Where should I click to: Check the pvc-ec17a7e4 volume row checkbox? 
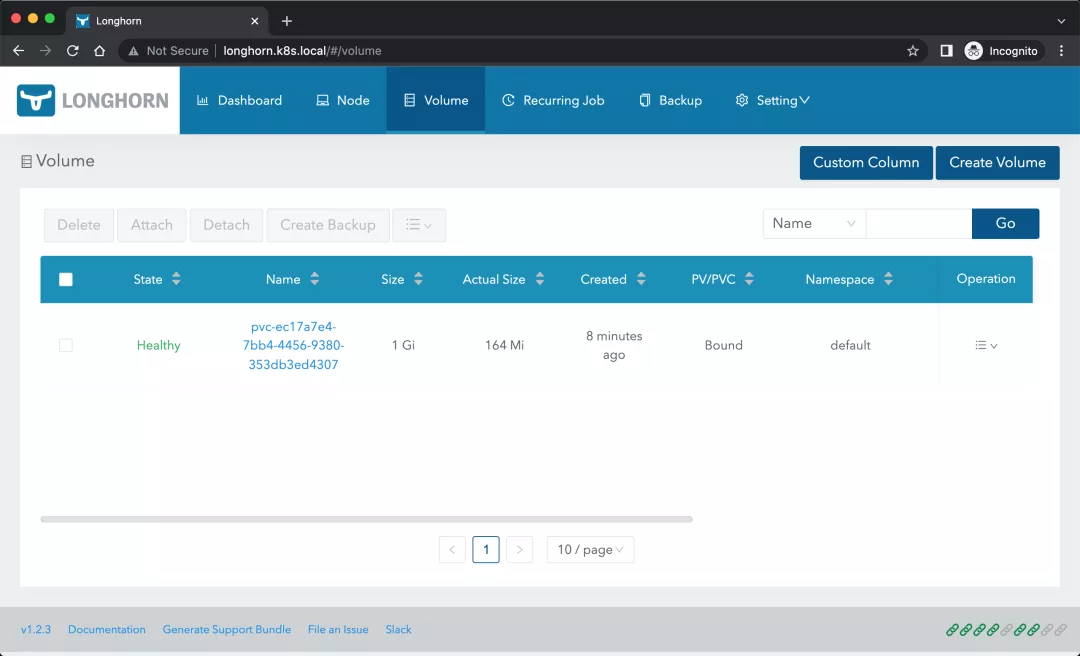point(66,345)
